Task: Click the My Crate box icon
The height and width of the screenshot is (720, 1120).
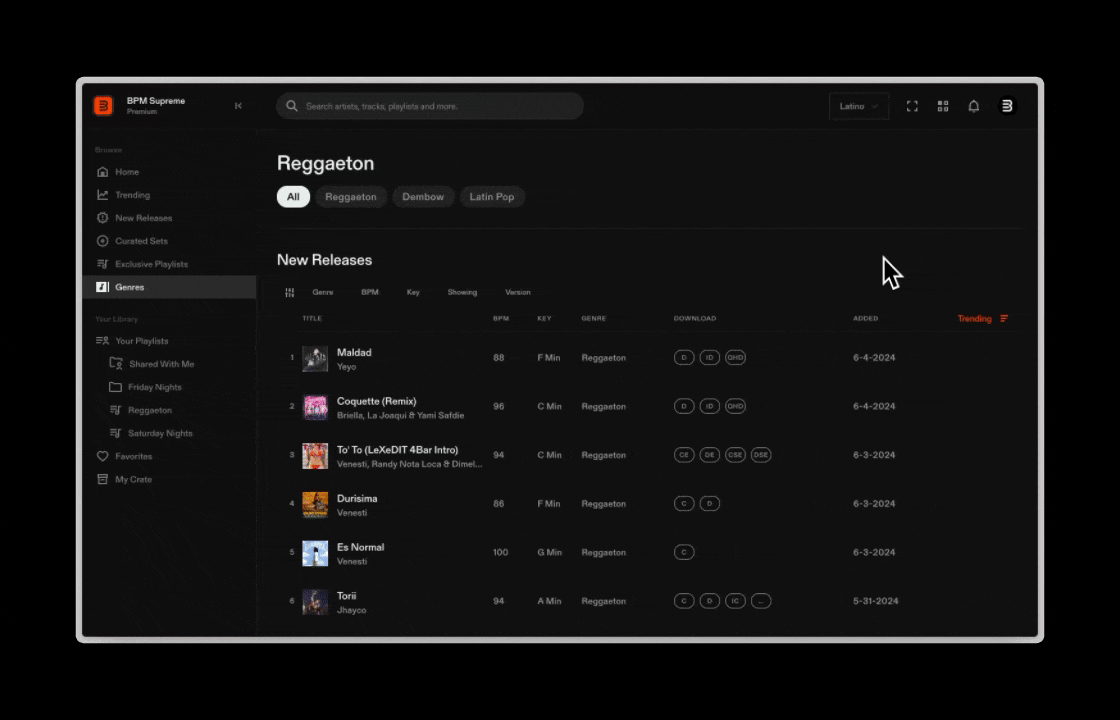Action: (x=102, y=479)
